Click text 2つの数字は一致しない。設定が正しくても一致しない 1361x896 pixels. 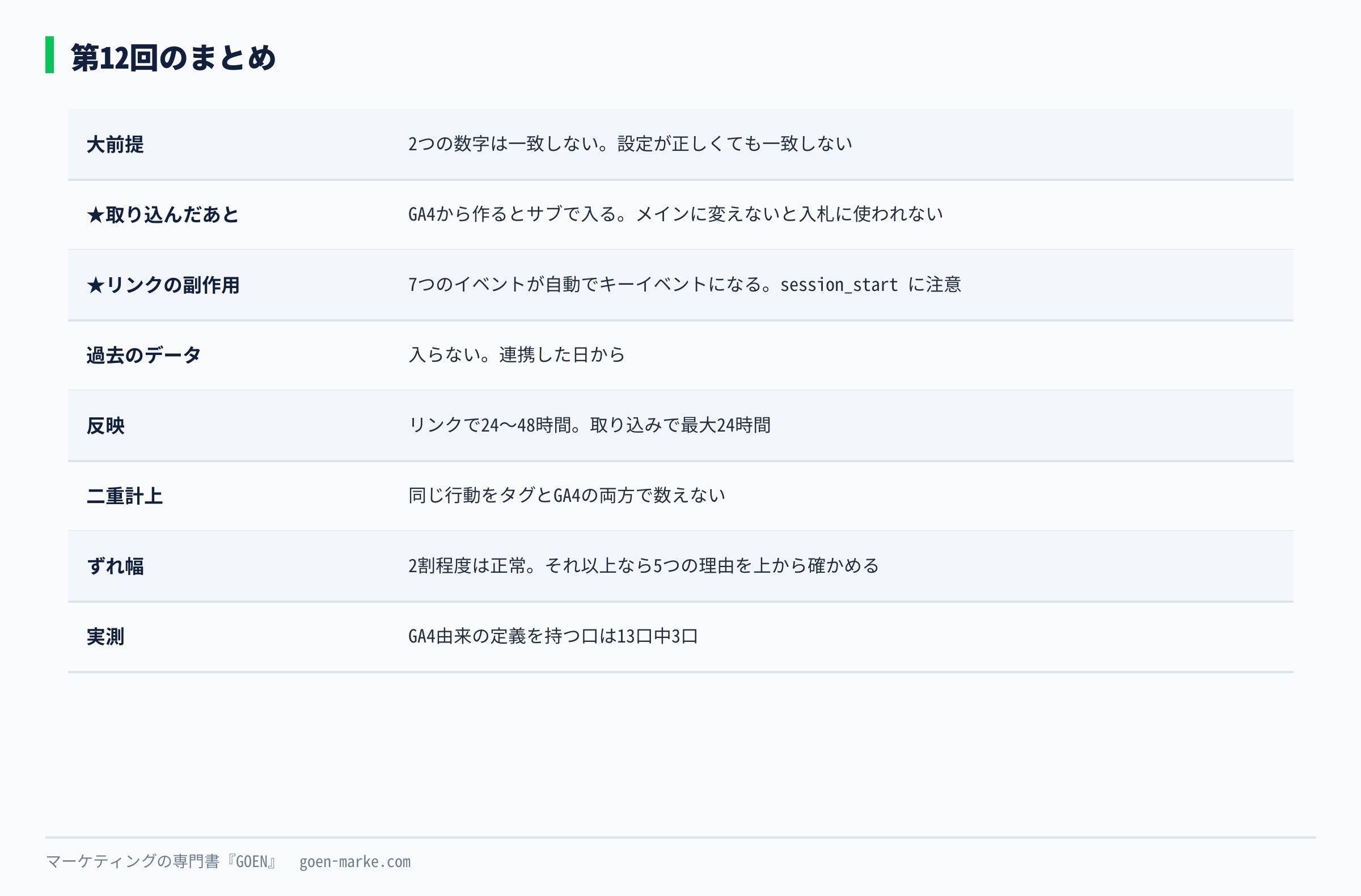(x=630, y=143)
